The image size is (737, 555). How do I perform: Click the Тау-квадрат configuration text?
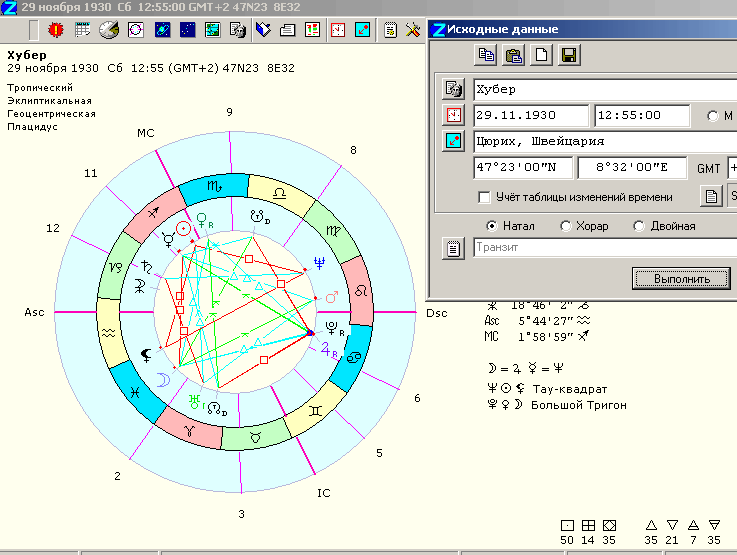(569, 389)
